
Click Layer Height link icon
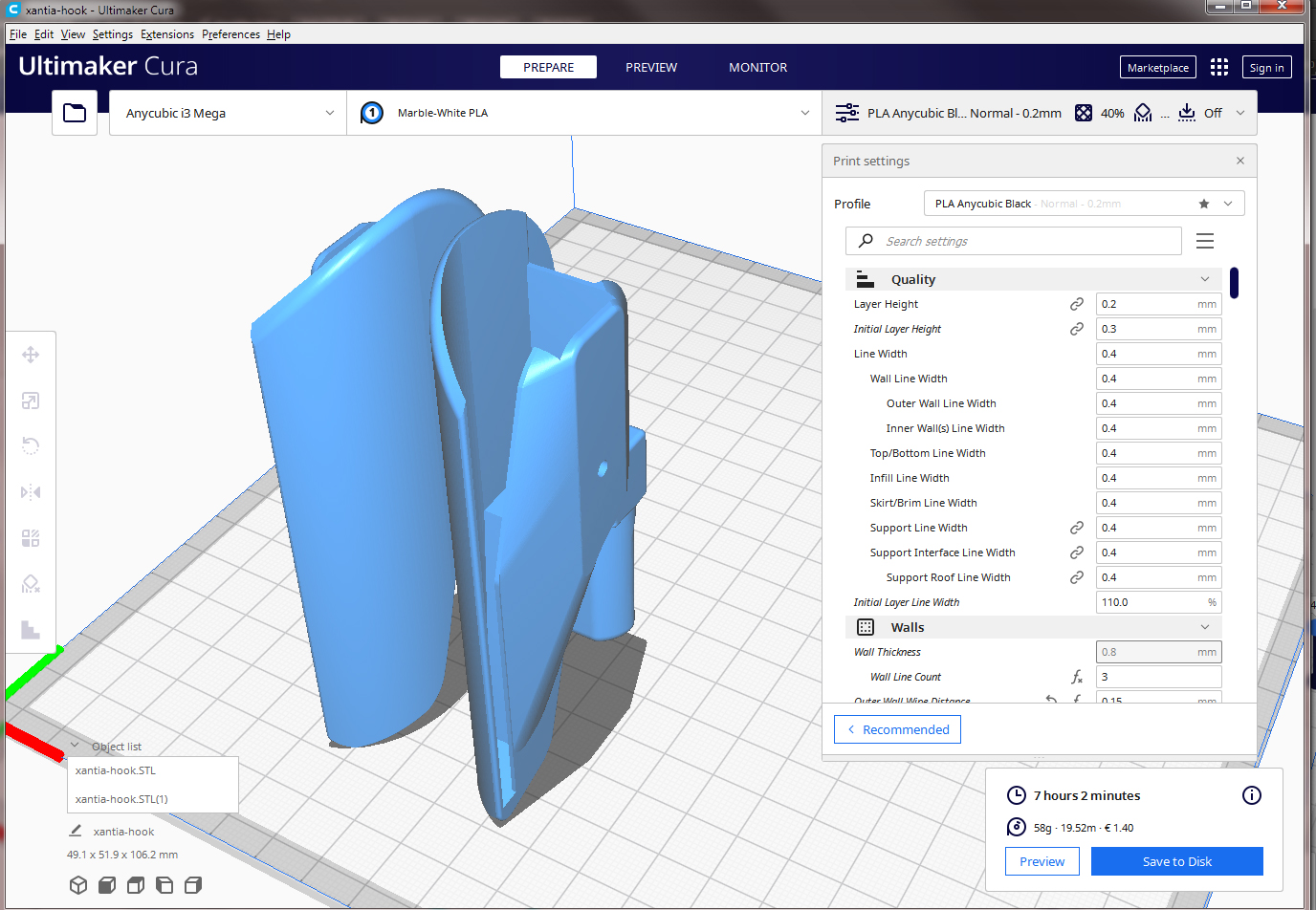[x=1077, y=304]
